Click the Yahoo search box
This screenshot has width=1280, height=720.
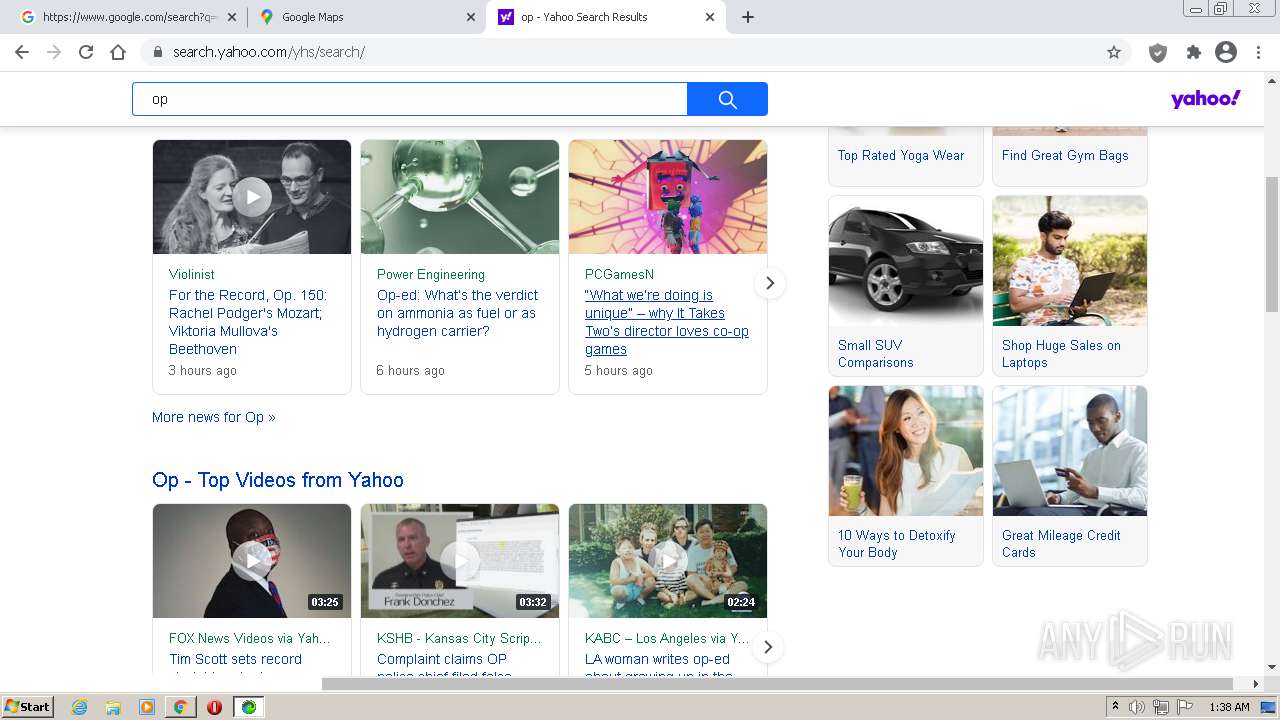tap(410, 99)
